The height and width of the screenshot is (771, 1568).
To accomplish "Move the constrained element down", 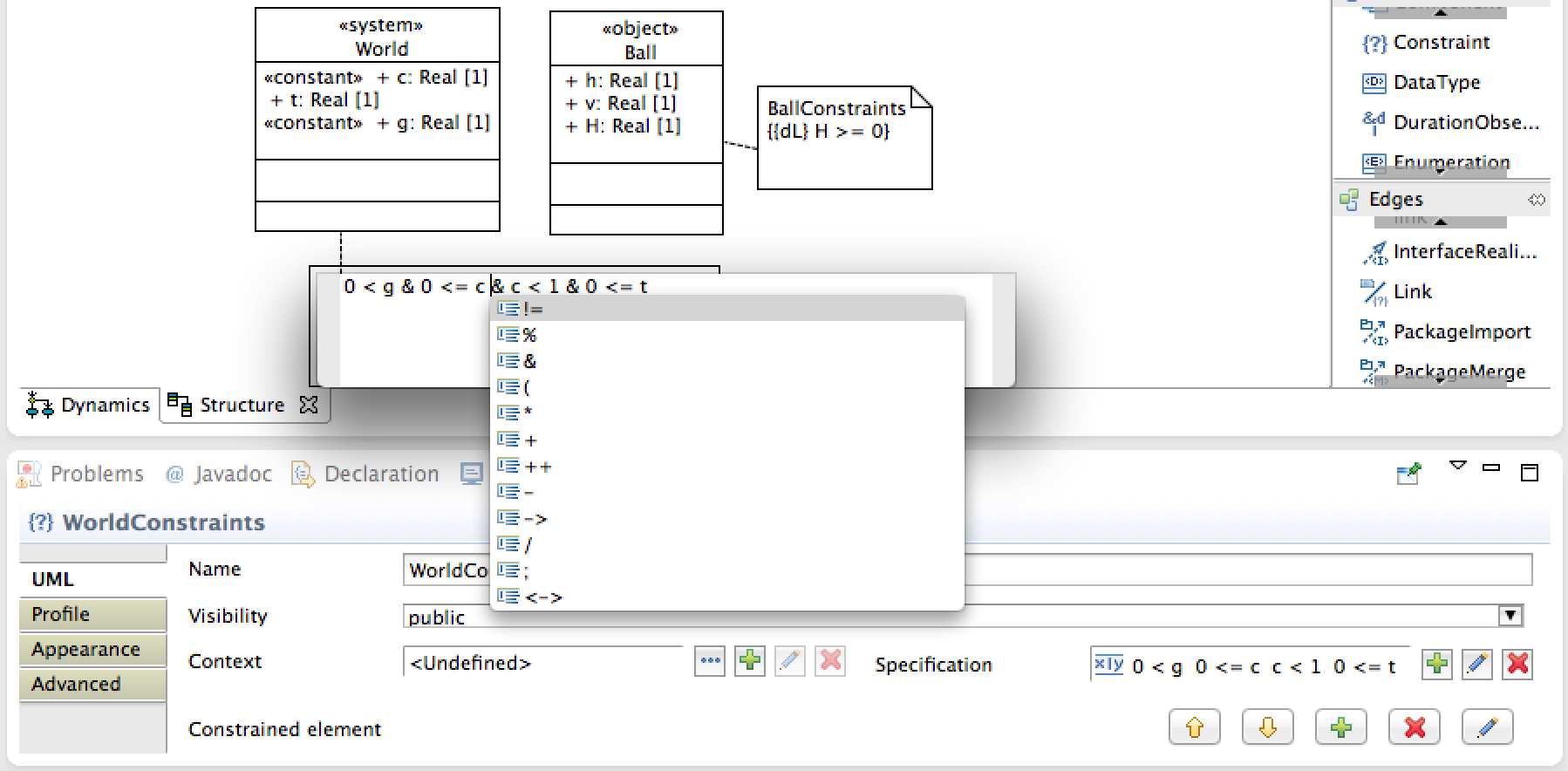I will pos(1267,727).
